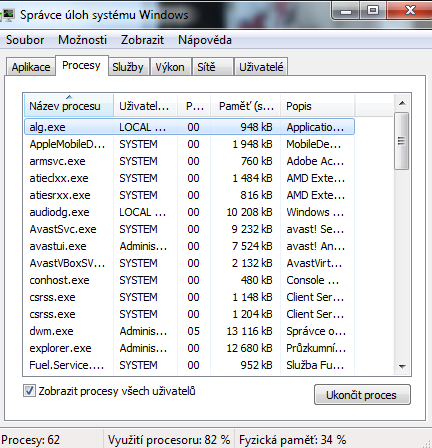Click the Windows ... description cell
Image resolution: width=432 pixels, height=448 pixels.
(x=315, y=212)
